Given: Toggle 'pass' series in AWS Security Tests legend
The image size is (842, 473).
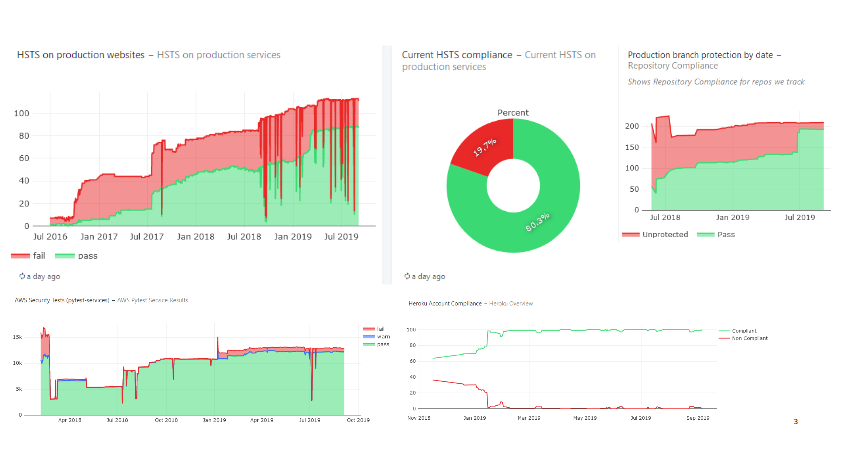Looking at the screenshot, I should 376,344.
